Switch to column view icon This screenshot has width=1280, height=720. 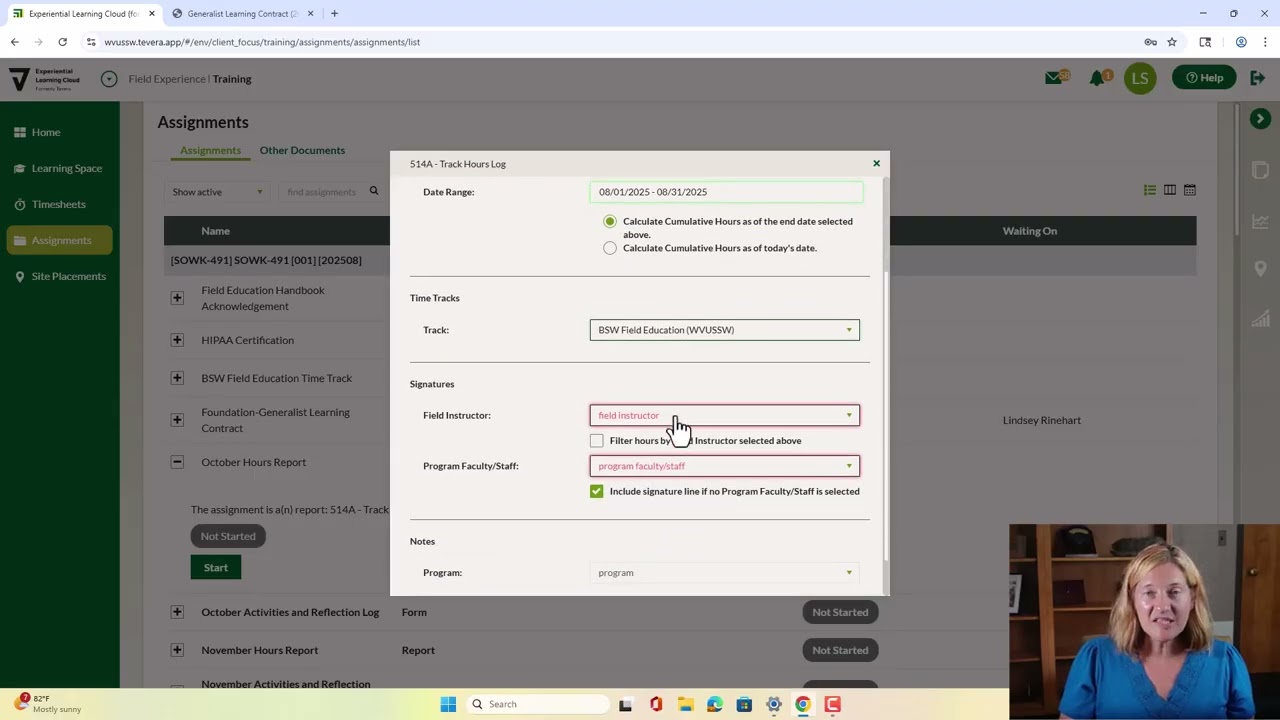[1170, 190]
